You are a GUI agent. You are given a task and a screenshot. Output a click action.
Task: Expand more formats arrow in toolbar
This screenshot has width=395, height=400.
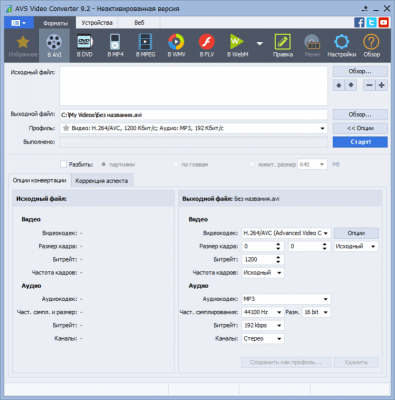pyautogui.click(x=260, y=44)
